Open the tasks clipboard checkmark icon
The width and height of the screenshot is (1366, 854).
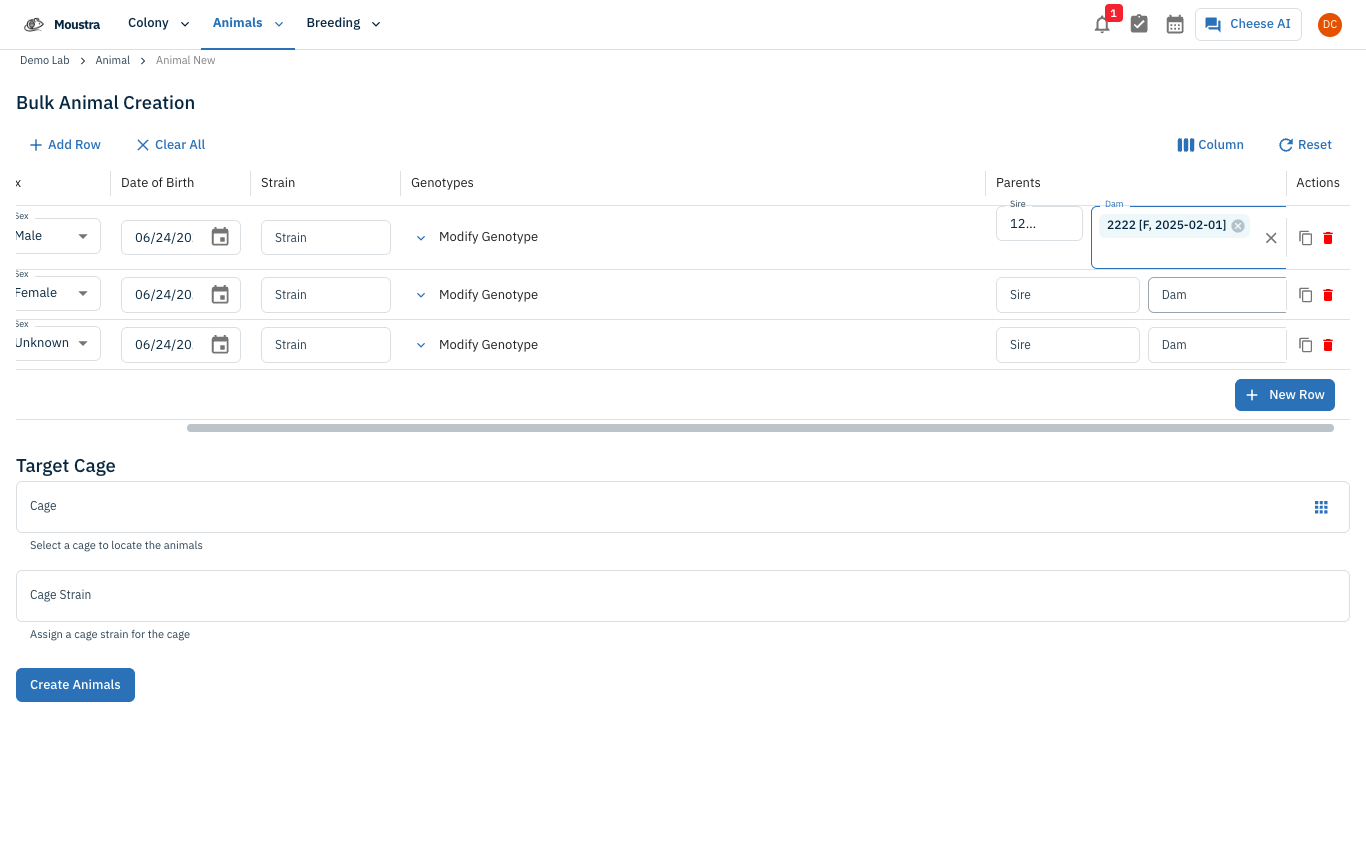(1139, 24)
